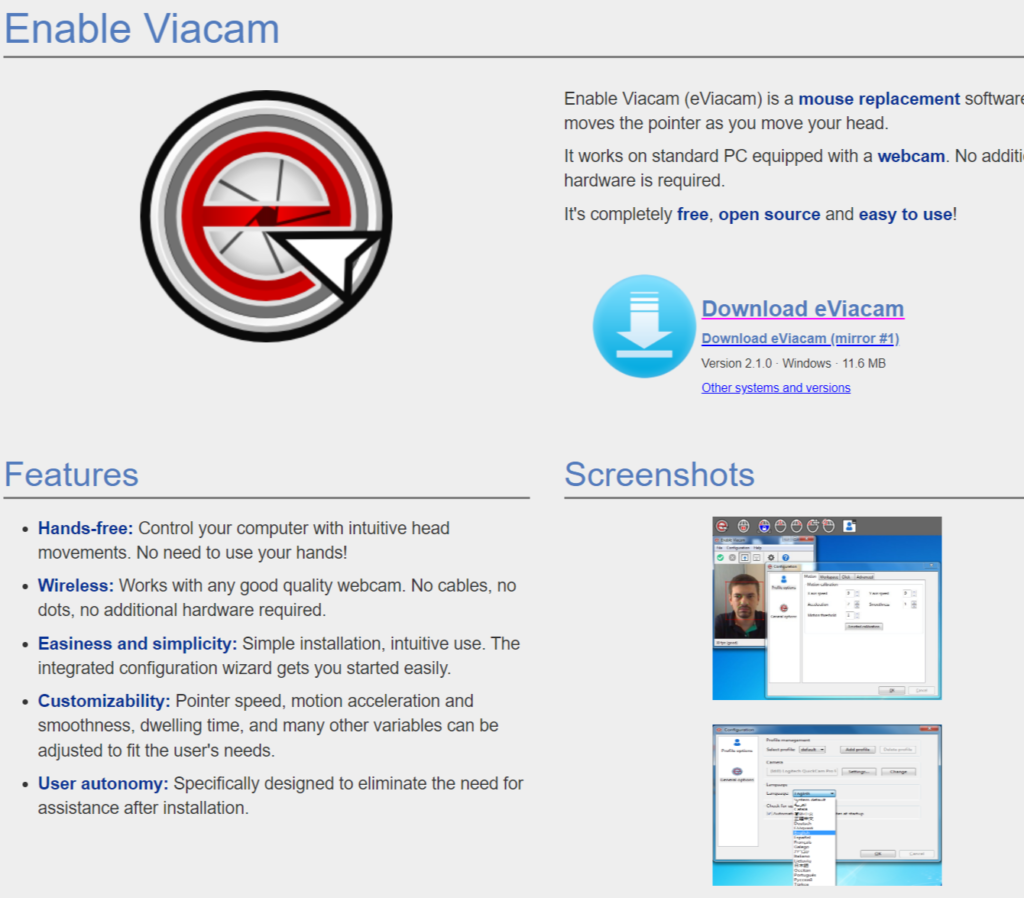1024x898 pixels.
Task: Click the 'Customizability:' feature label
Action: click(104, 702)
